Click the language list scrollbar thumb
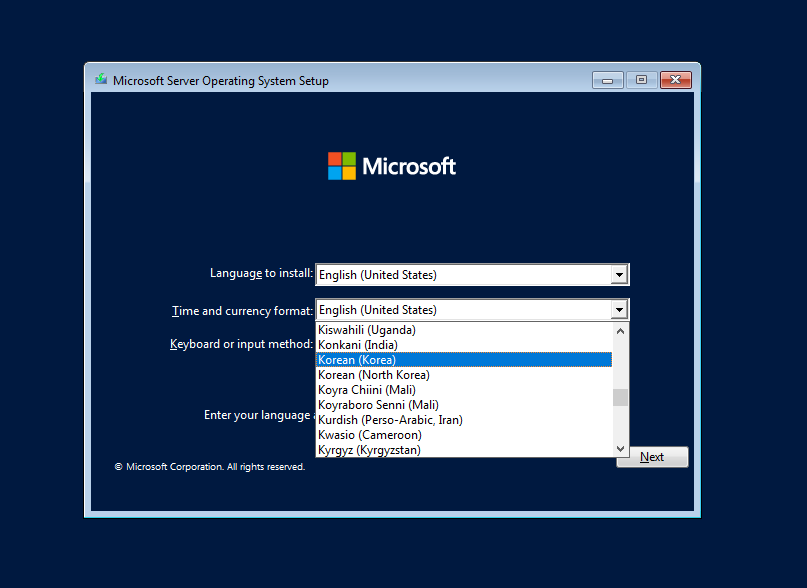 620,397
